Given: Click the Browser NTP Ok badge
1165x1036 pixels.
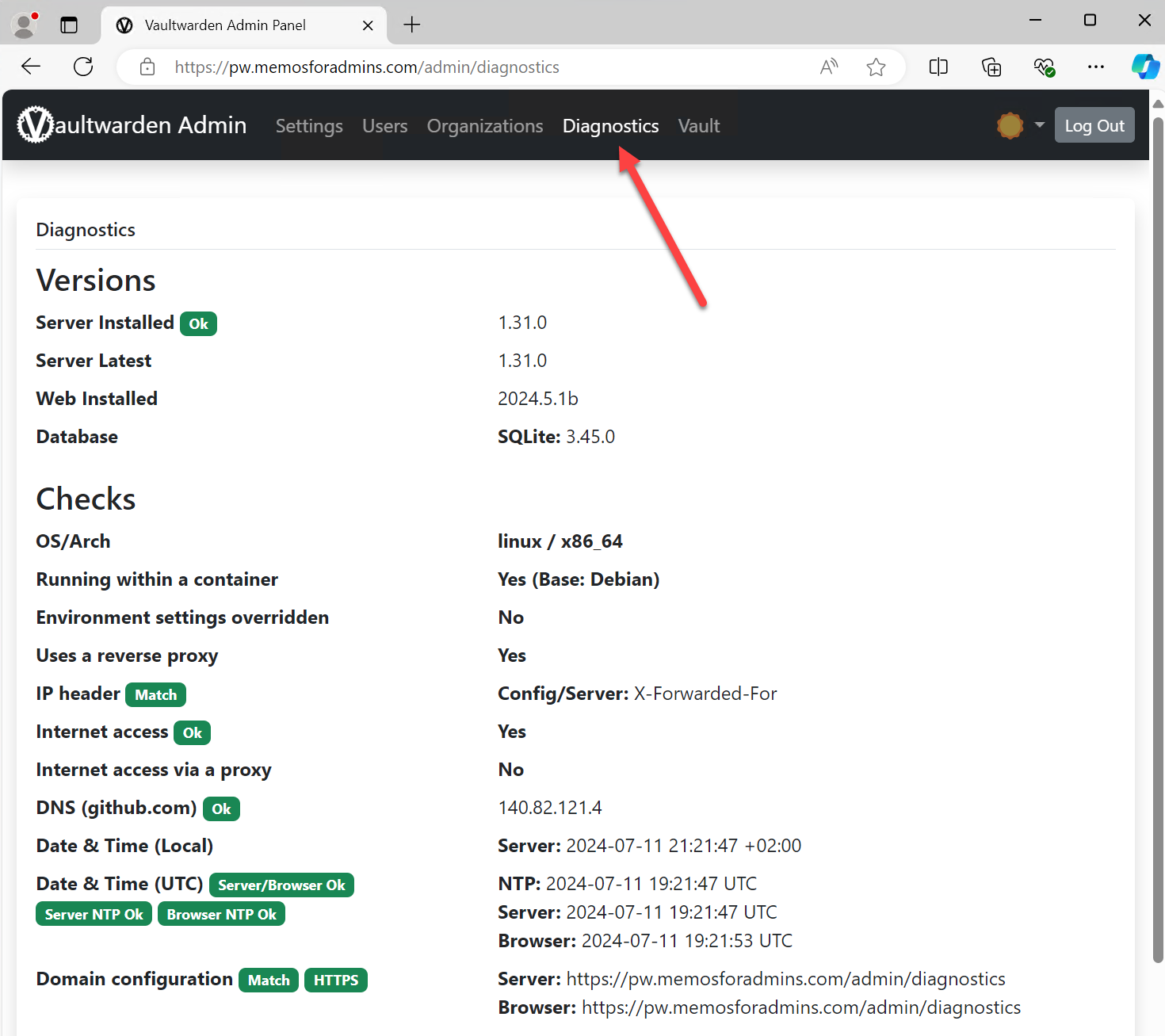Looking at the screenshot, I should point(221,914).
